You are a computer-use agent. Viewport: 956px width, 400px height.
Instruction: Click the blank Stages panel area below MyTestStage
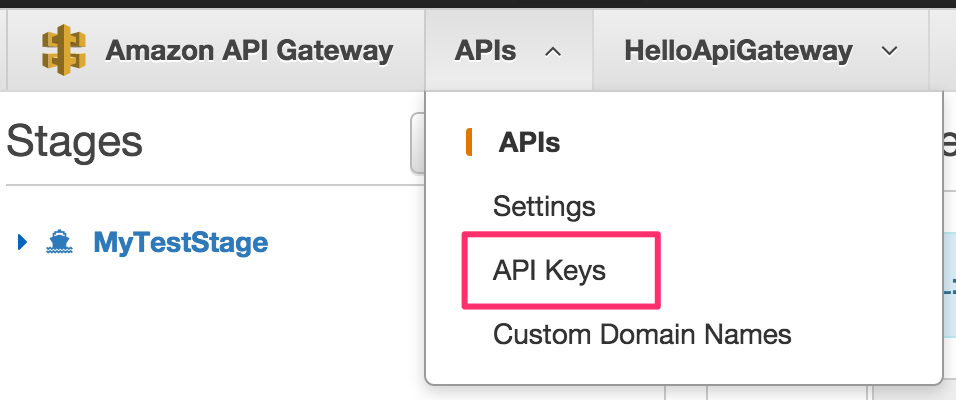click(200, 330)
